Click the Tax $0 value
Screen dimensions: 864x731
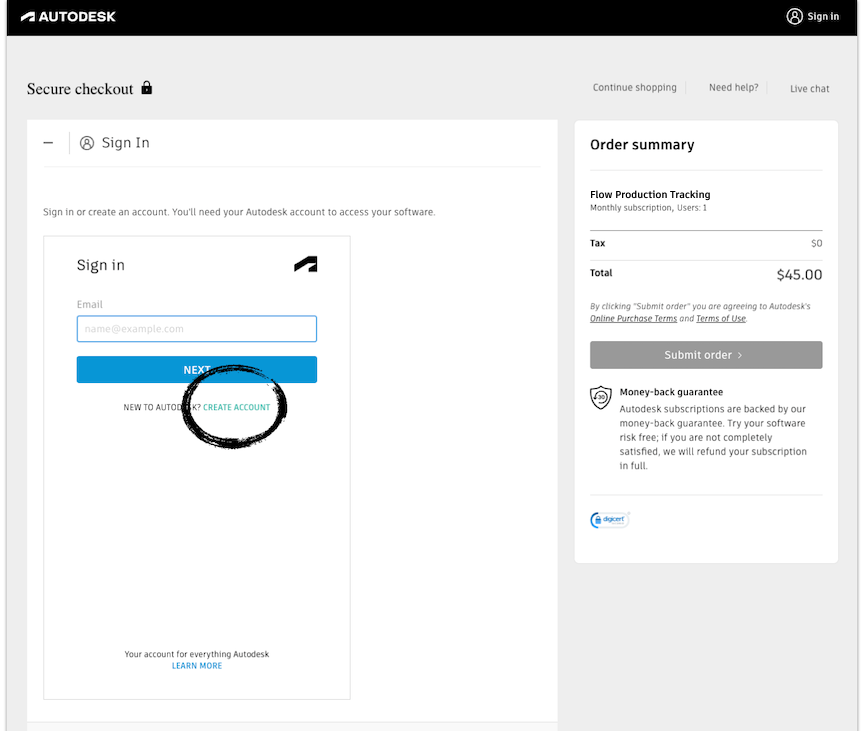coord(817,243)
